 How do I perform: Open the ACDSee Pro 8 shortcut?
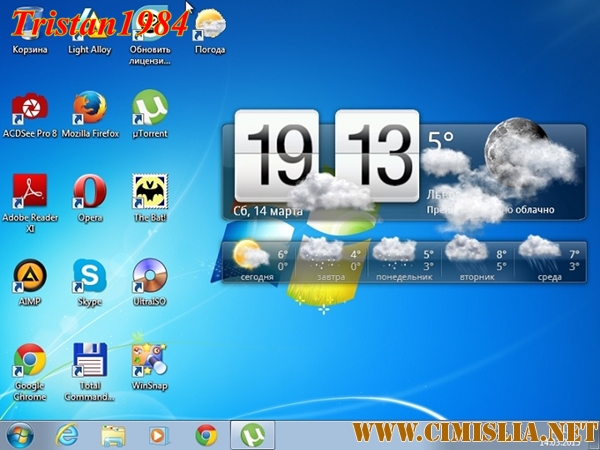click(29, 108)
